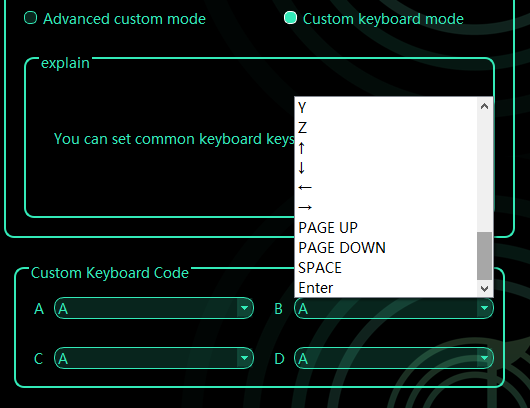
Task: Open the dropdown arrow for key A
Action: 244,308
